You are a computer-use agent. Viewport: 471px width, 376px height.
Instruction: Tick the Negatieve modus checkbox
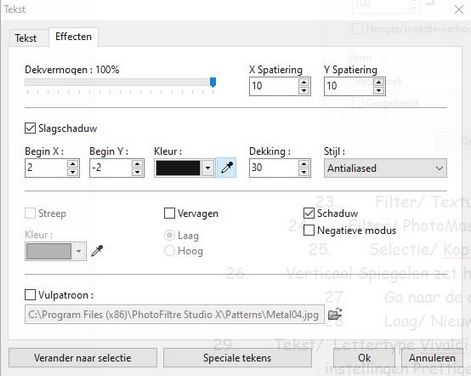(x=309, y=230)
